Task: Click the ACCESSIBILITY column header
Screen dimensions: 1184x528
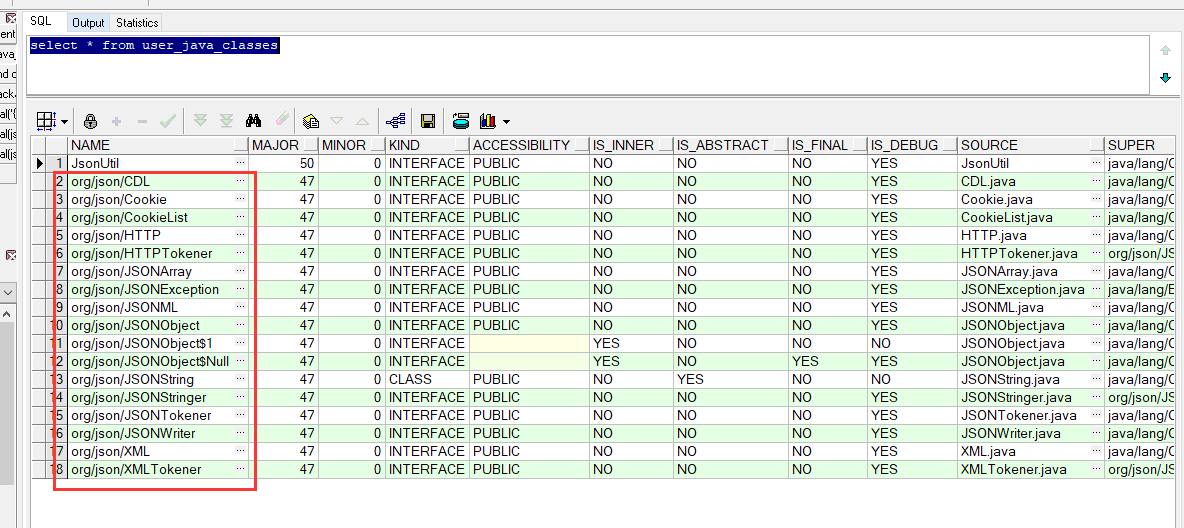Action: (529, 145)
